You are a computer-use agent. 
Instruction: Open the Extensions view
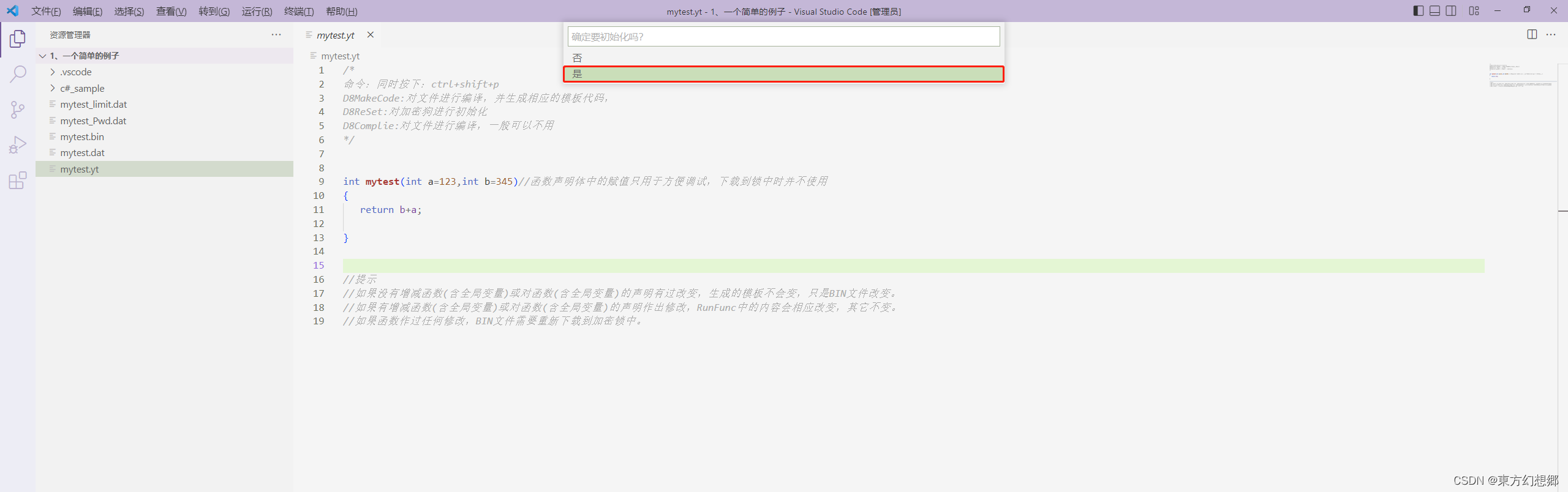tap(18, 181)
